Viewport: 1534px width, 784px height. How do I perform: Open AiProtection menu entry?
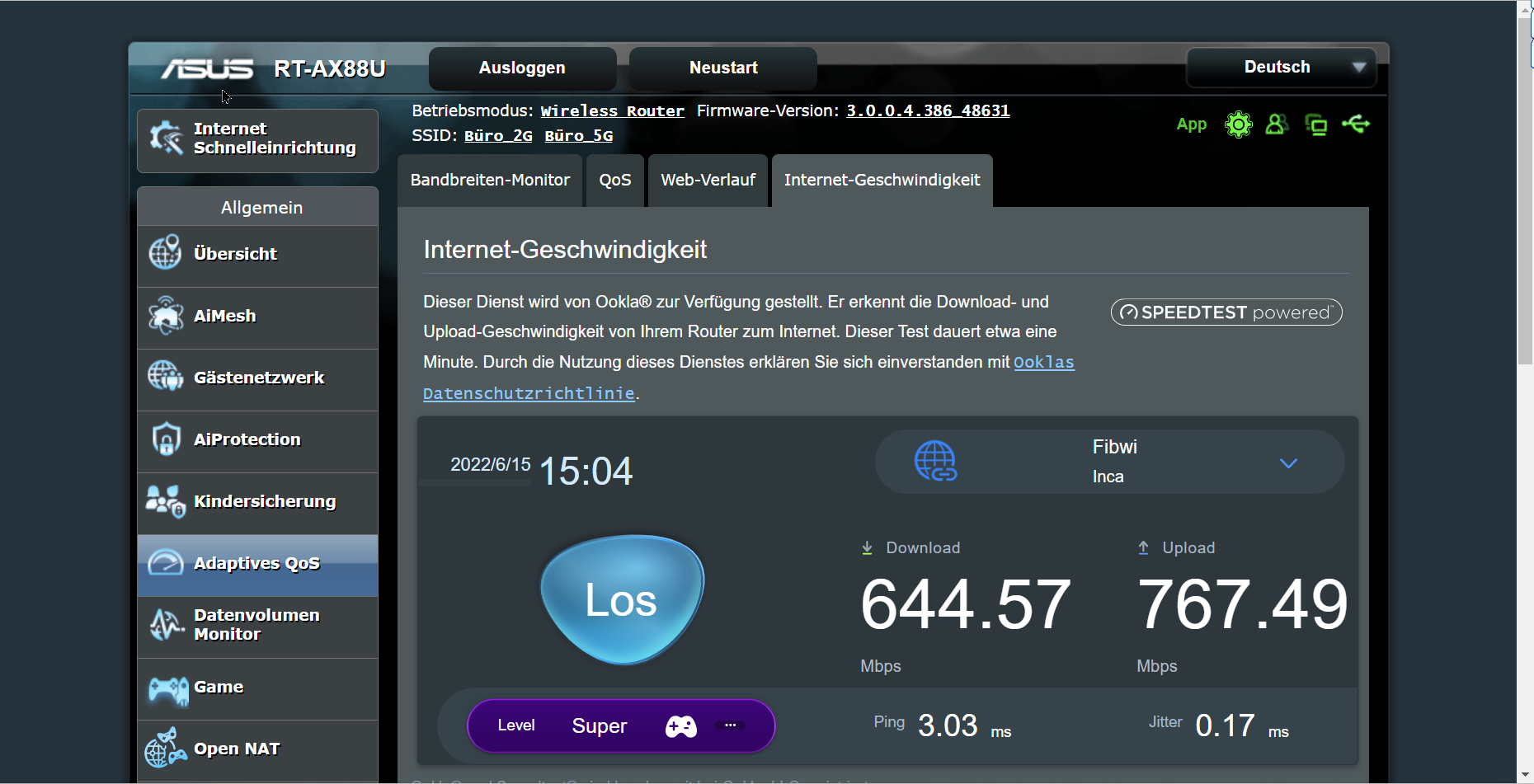click(257, 442)
